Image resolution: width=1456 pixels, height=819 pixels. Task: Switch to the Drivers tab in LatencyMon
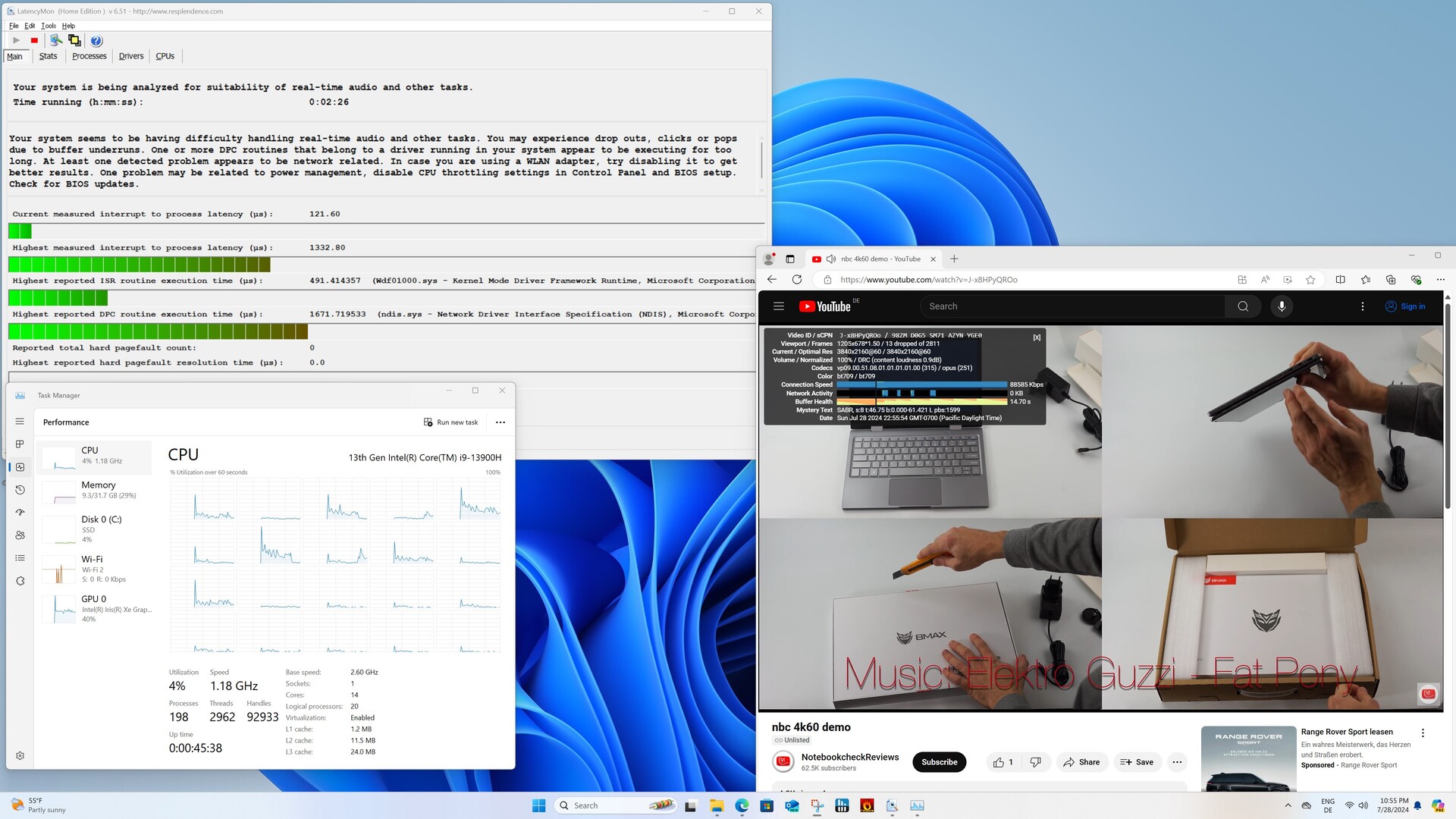point(131,56)
